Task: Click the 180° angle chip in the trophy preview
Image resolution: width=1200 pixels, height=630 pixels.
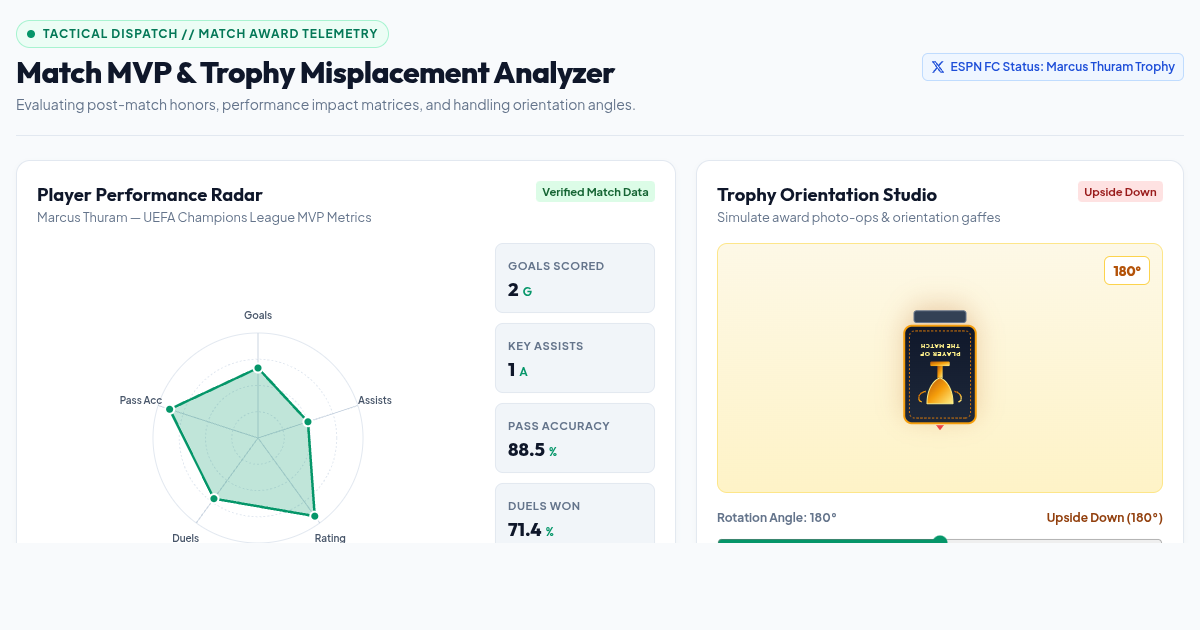Action: click(x=1127, y=271)
